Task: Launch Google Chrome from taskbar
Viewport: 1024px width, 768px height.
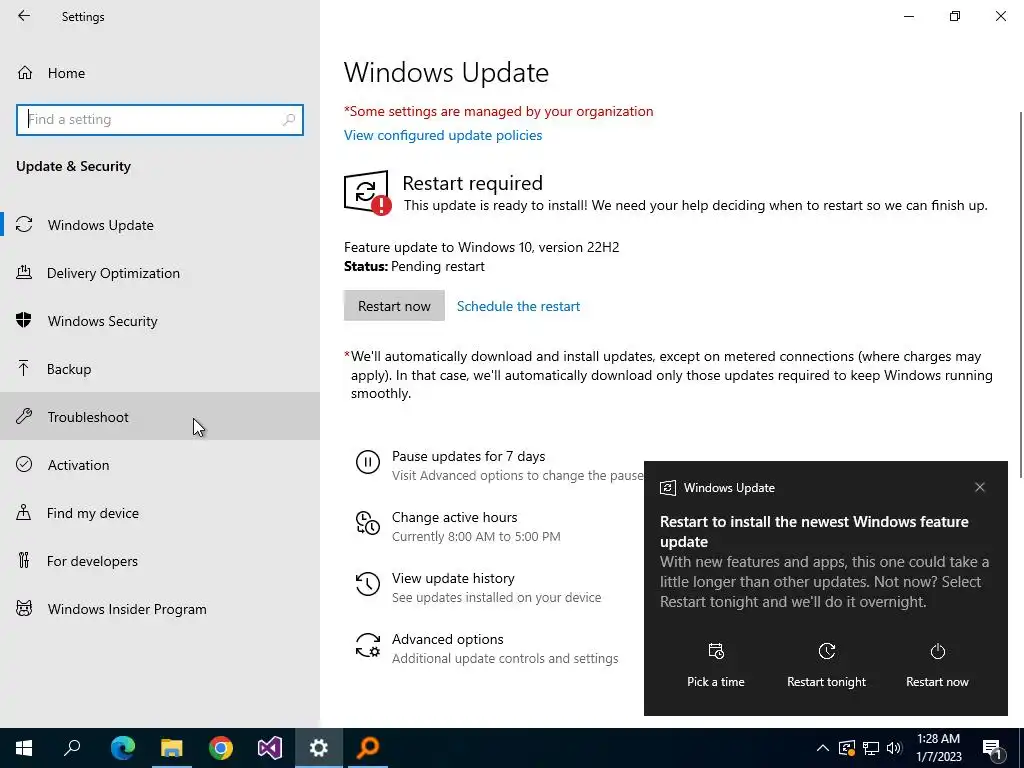Action: click(221, 748)
